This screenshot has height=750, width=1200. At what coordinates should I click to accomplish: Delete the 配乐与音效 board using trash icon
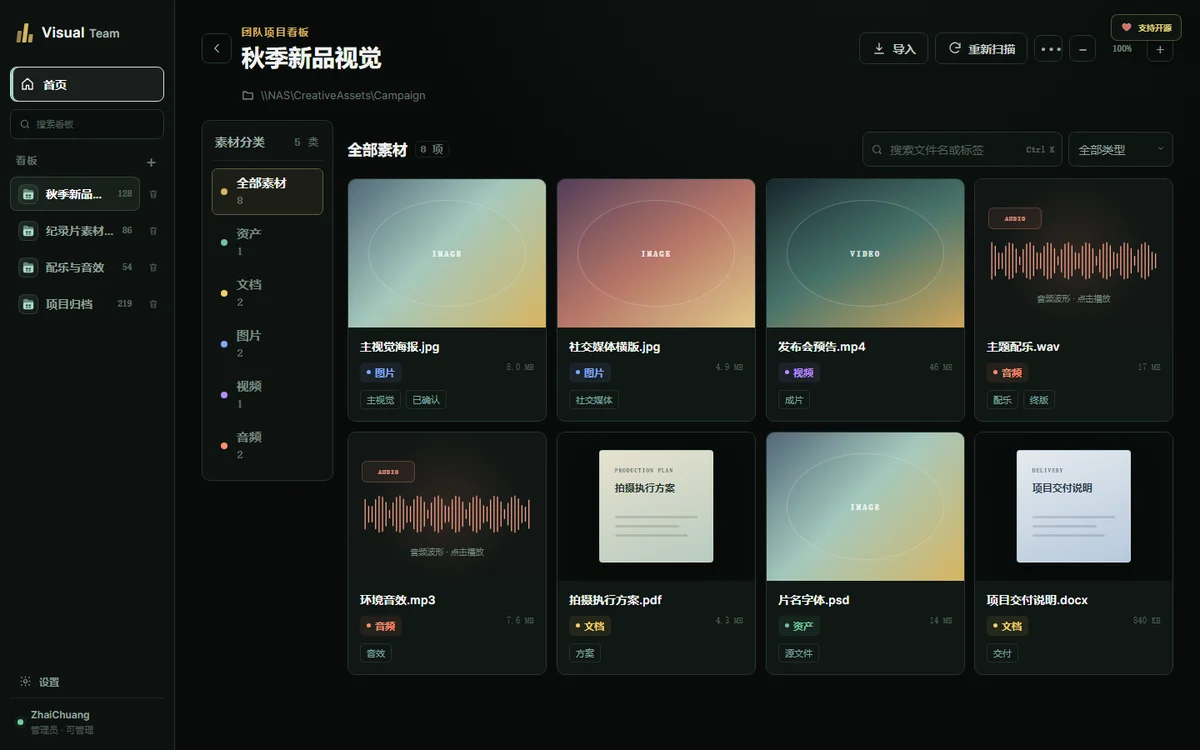coord(153,267)
